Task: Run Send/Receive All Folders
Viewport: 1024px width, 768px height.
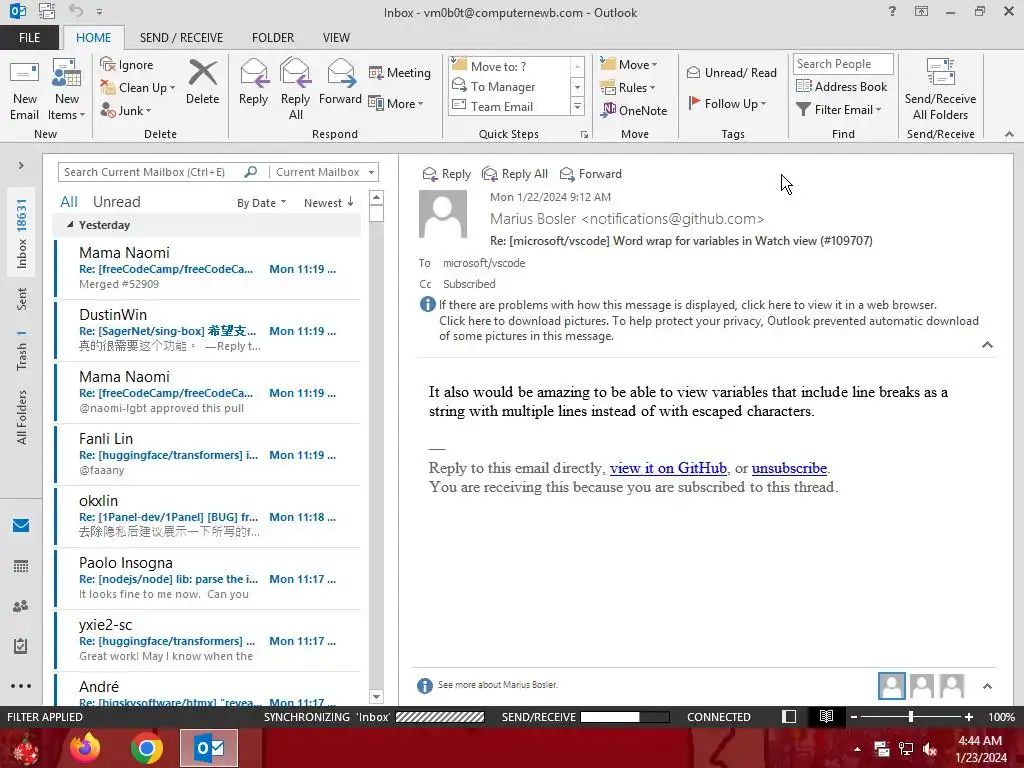Action: [x=940, y=90]
